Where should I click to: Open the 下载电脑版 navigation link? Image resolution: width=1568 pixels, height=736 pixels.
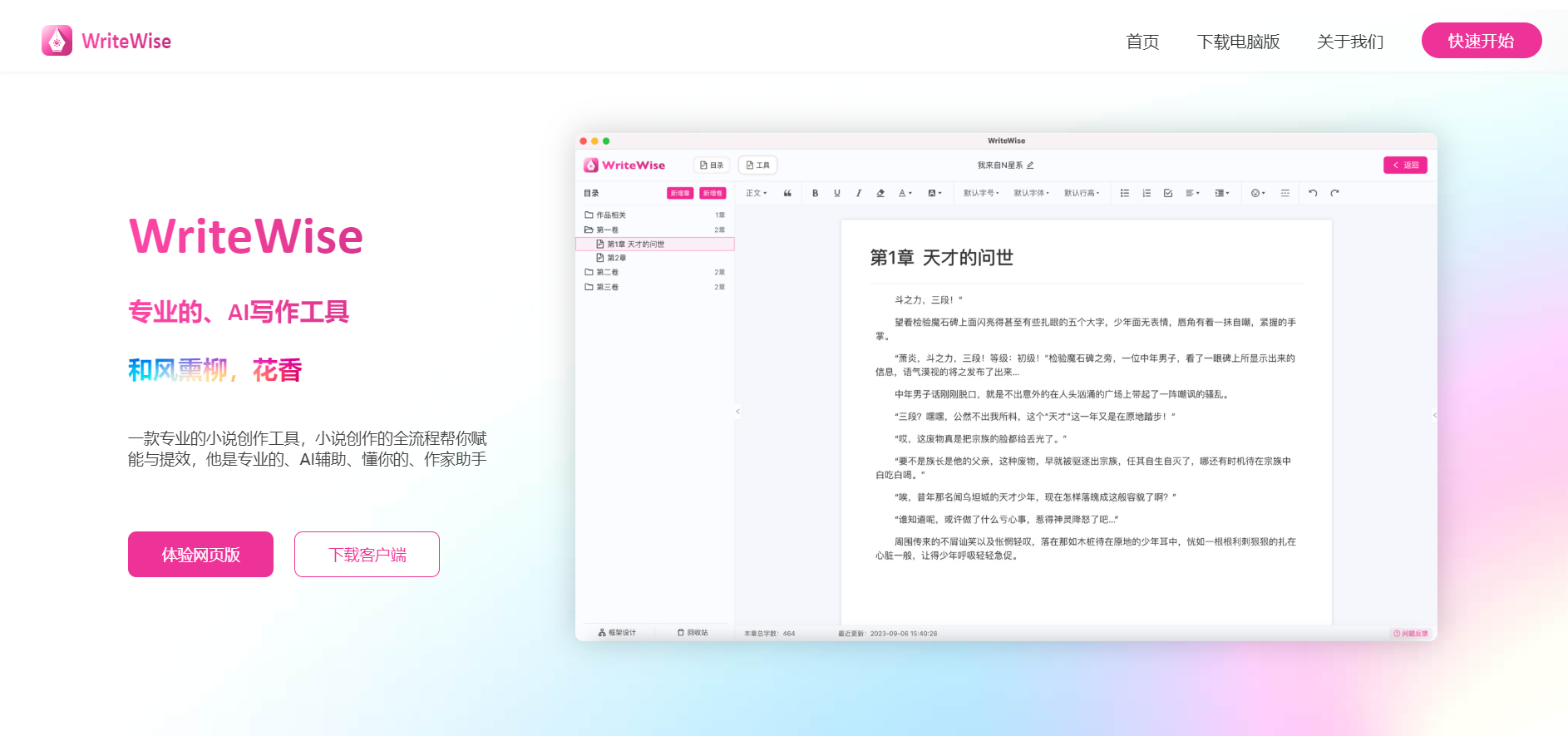(1238, 42)
